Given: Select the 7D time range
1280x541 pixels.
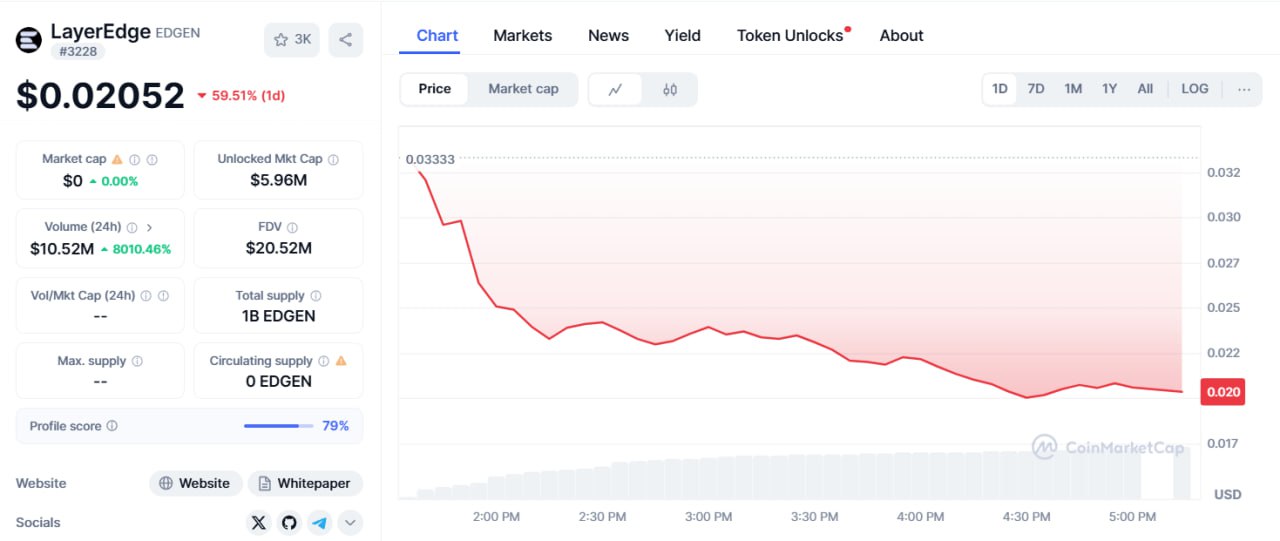Looking at the screenshot, I should pos(1036,89).
